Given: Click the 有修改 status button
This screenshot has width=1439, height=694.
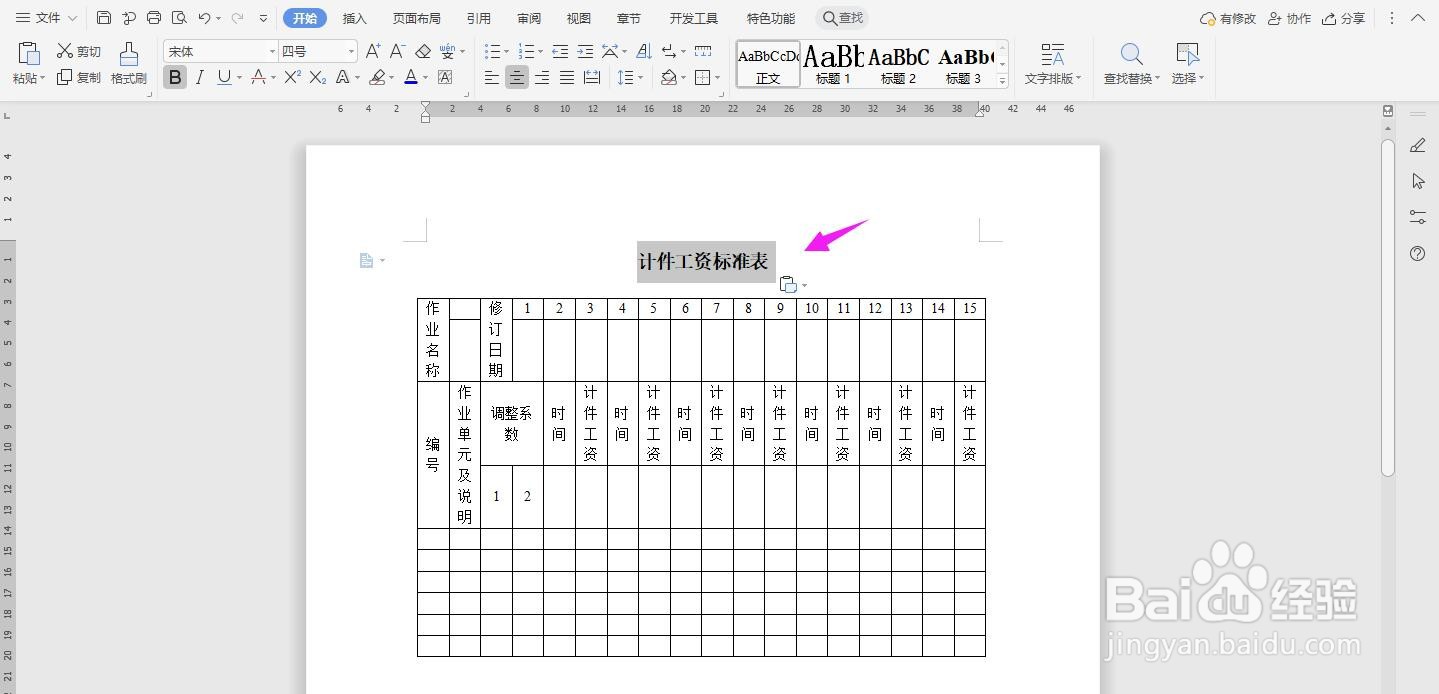Looking at the screenshot, I should (1228, 18).
